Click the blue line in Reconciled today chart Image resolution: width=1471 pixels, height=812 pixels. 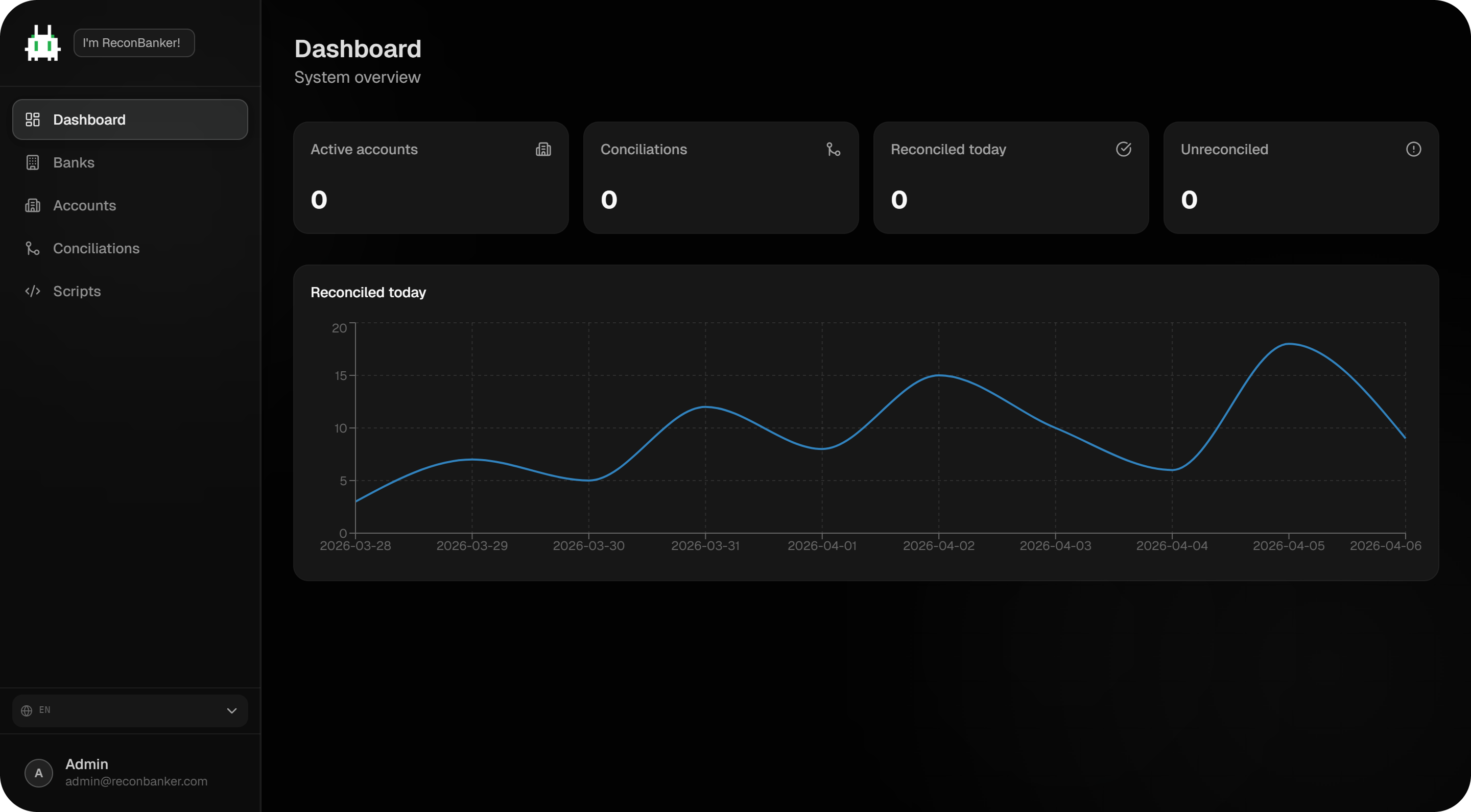pyautogui.click(x=938, y=375)
